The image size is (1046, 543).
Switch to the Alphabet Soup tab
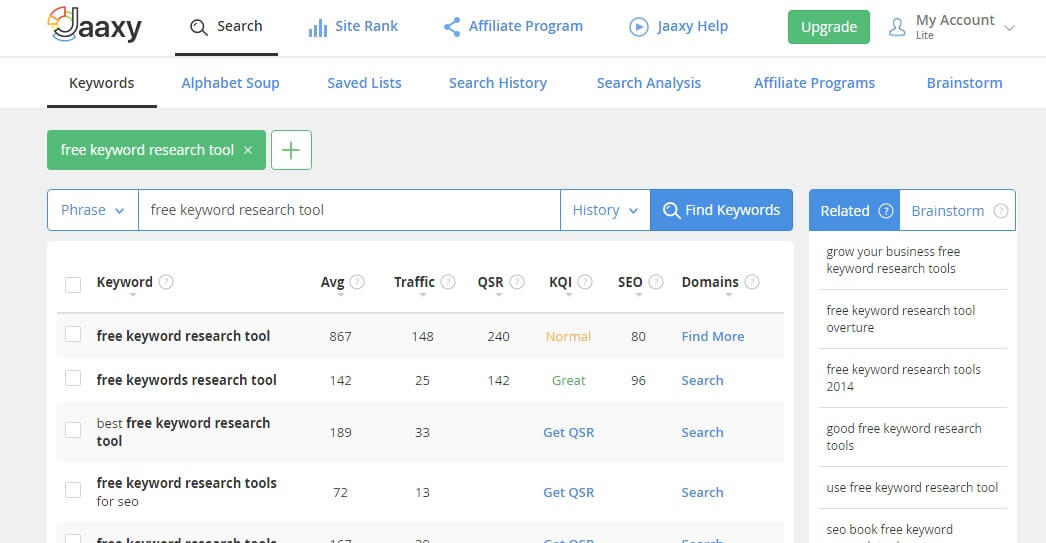[x=230, y=83]
